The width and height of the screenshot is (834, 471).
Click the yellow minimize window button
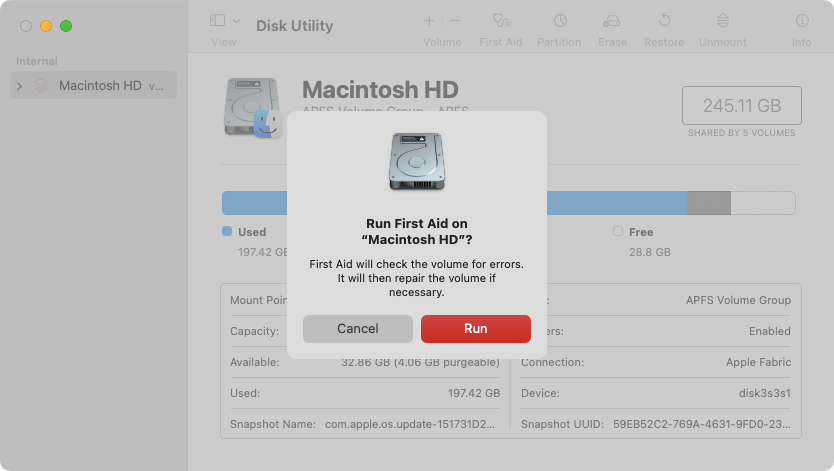pyautogui.click(x=46, y=26)
